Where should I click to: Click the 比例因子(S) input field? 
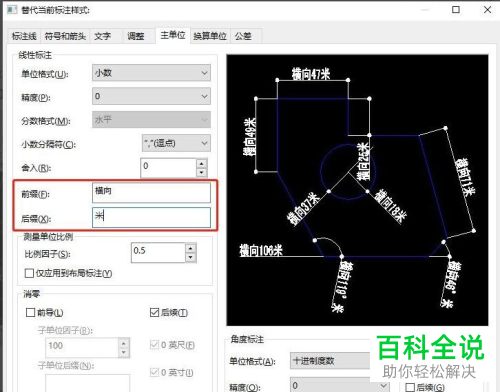(158, 253)
